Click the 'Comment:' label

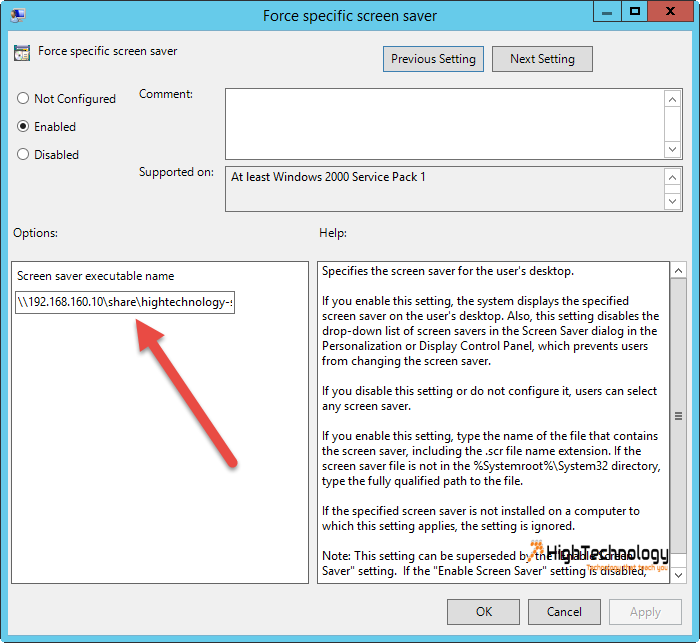pyautogui.click(x=166, y=94)
